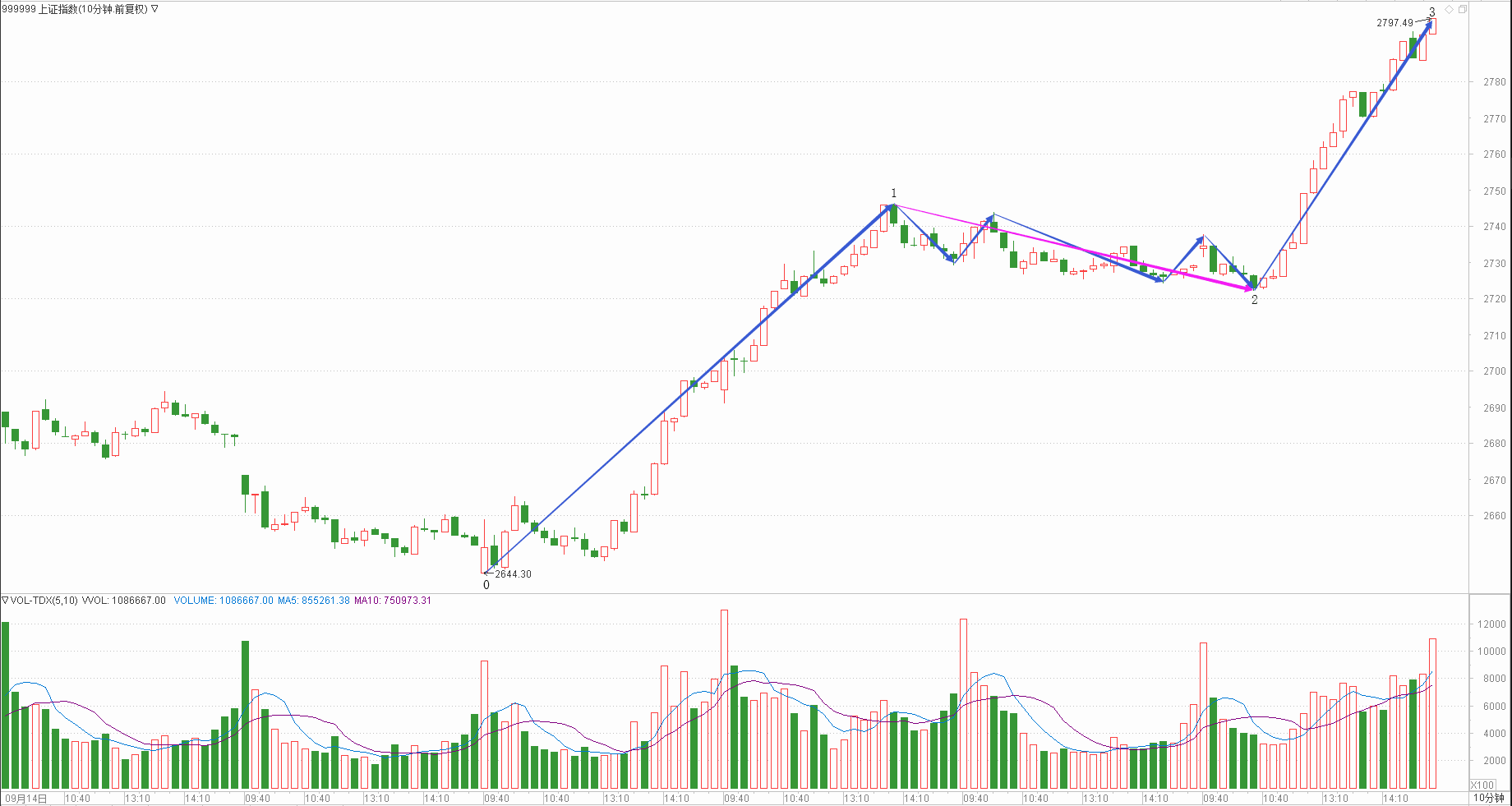Click the overlapping-windows restore icon
This screenshot has height=806, width=1512.
(1463, 10)
